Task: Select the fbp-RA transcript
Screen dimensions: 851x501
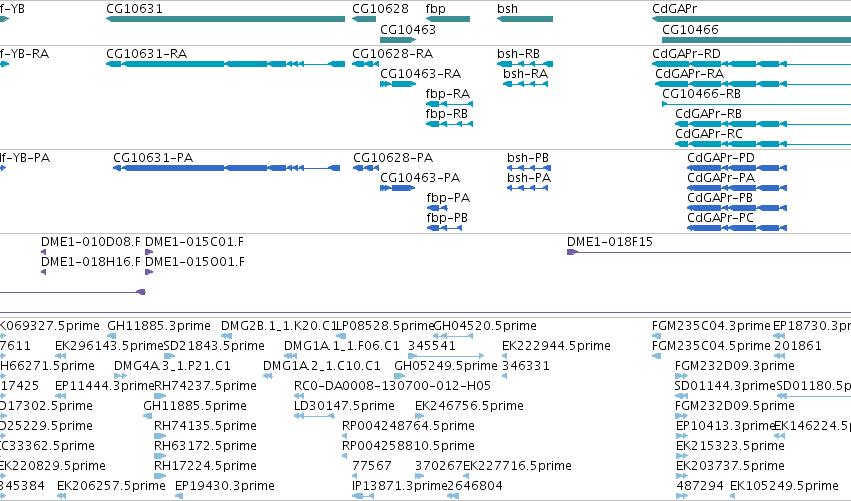Action: [449, 104]
